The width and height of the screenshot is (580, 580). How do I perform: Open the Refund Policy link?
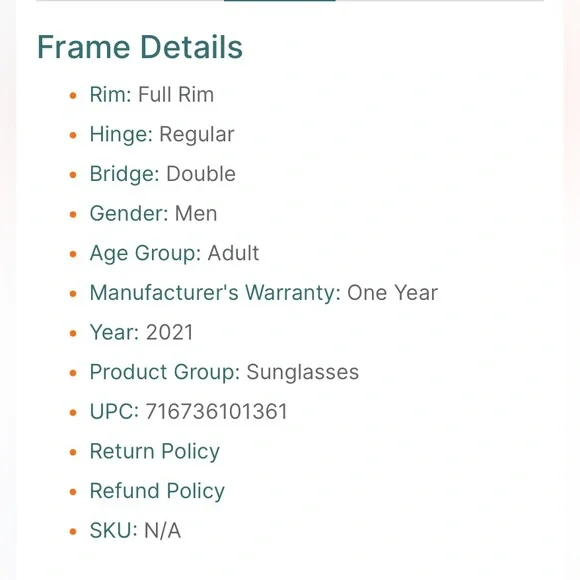pos(157,491)
